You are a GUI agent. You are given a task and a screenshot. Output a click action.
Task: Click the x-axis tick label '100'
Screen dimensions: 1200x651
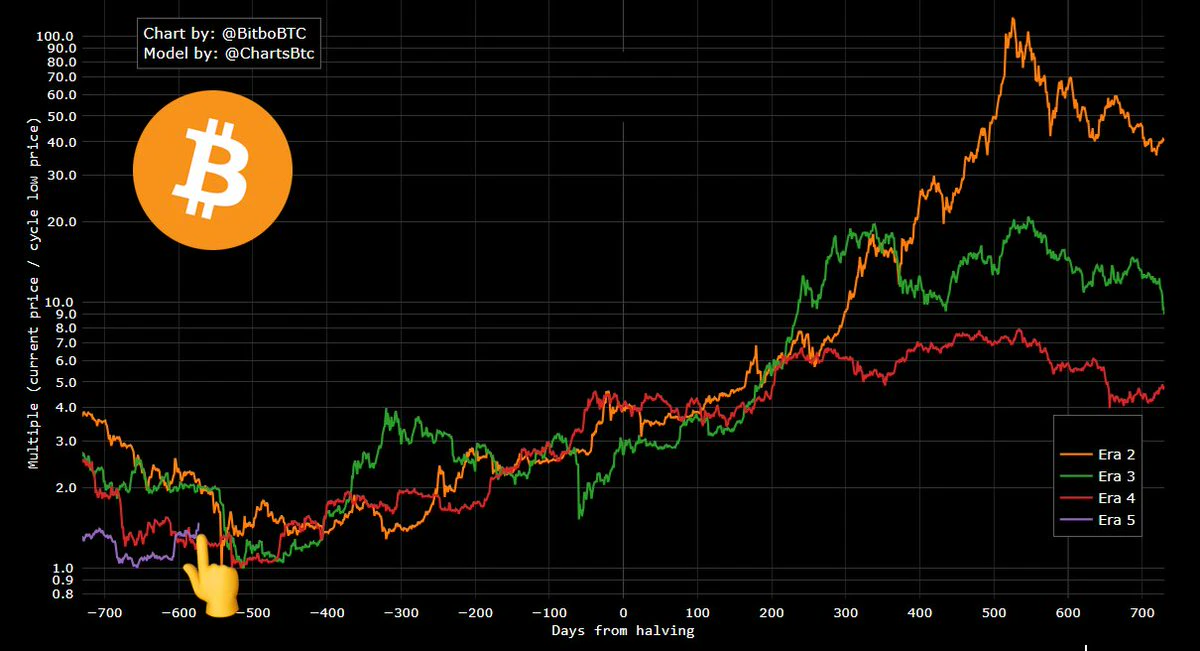(697, 612)
